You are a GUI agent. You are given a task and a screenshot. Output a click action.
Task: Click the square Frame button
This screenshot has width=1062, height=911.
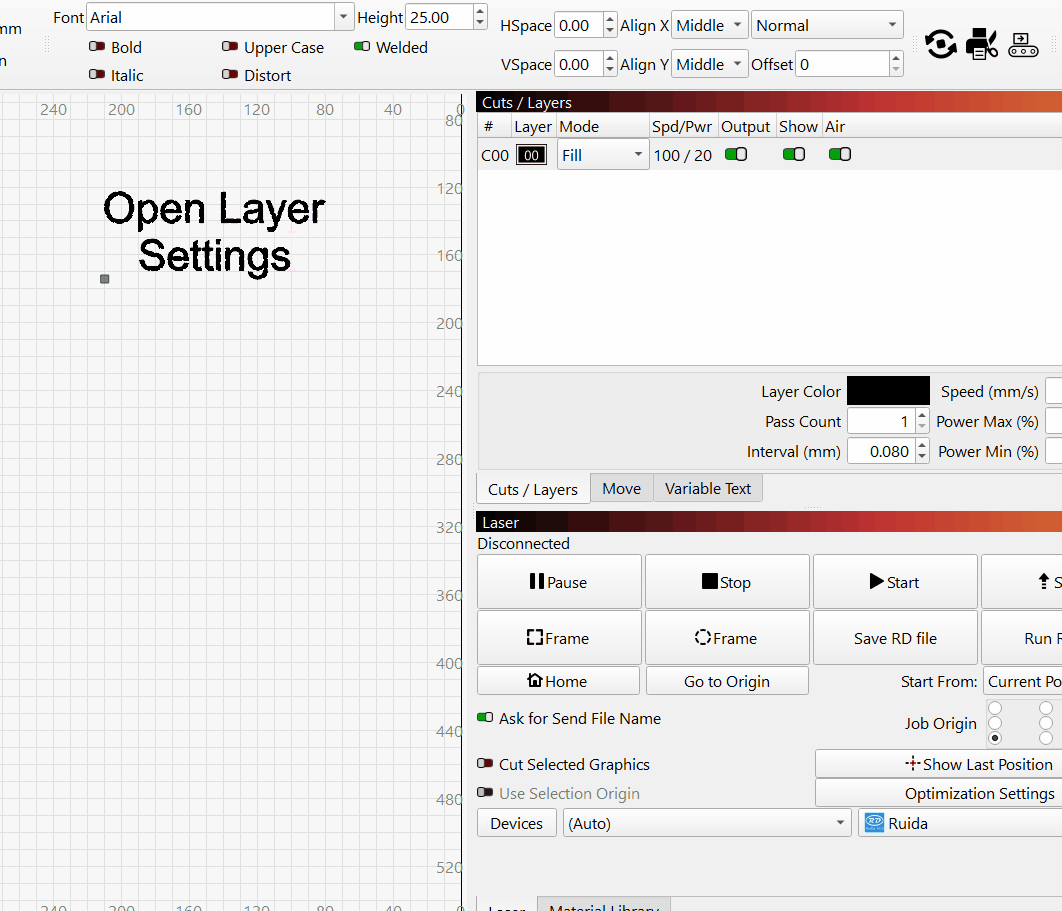point(559,638)
